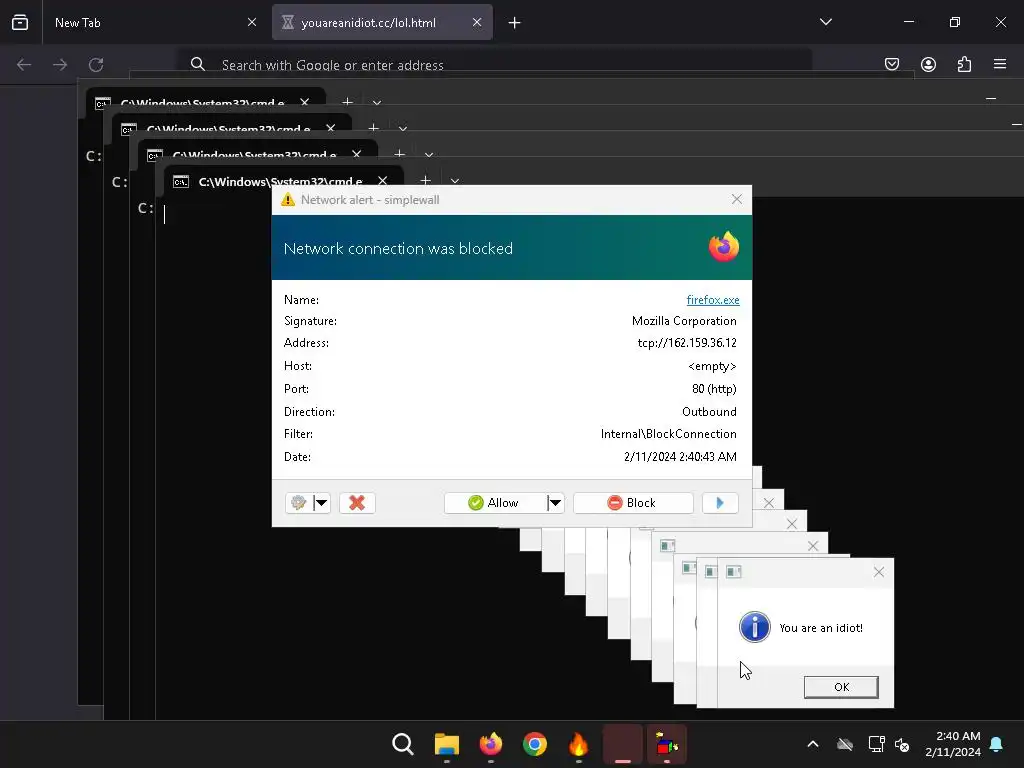Viewport: 1024px width, 768px height.
Task: Click the 80 (http) port value
Action: click(x=714, y=389)
